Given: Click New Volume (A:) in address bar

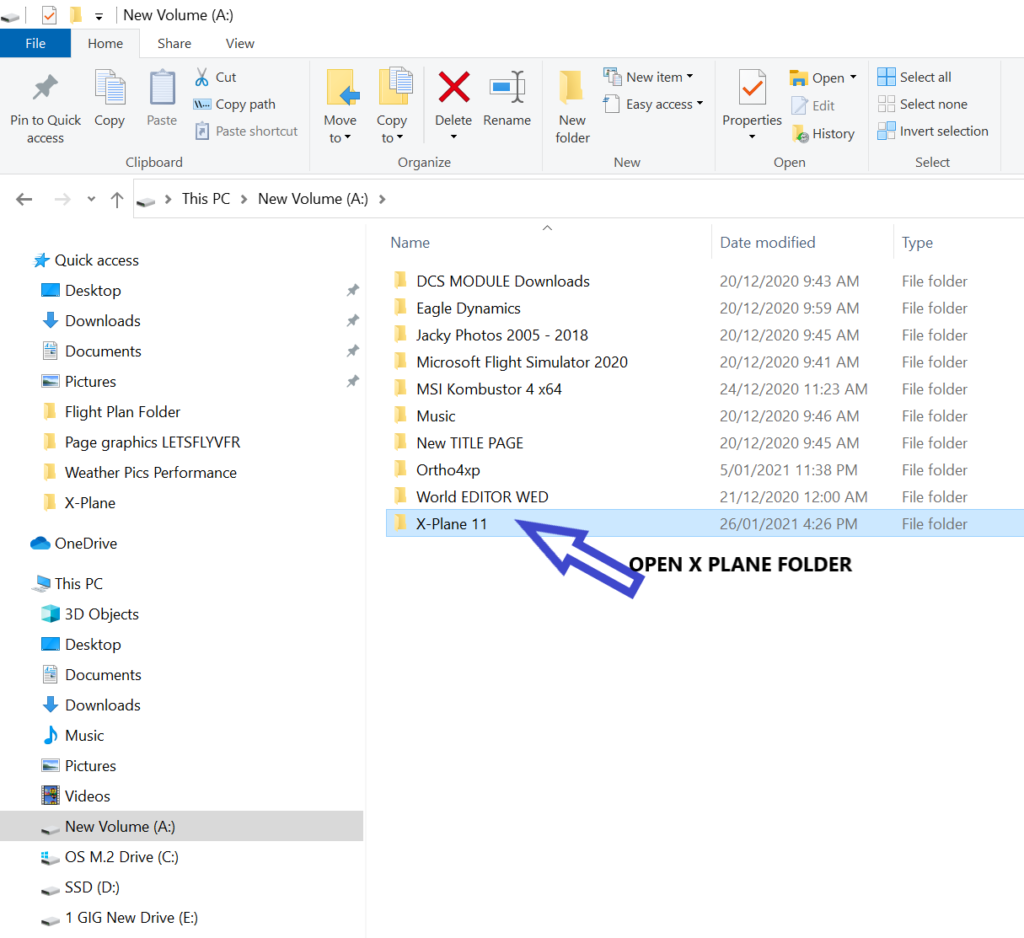Looking at the screenshot, I should coord(313,199).
